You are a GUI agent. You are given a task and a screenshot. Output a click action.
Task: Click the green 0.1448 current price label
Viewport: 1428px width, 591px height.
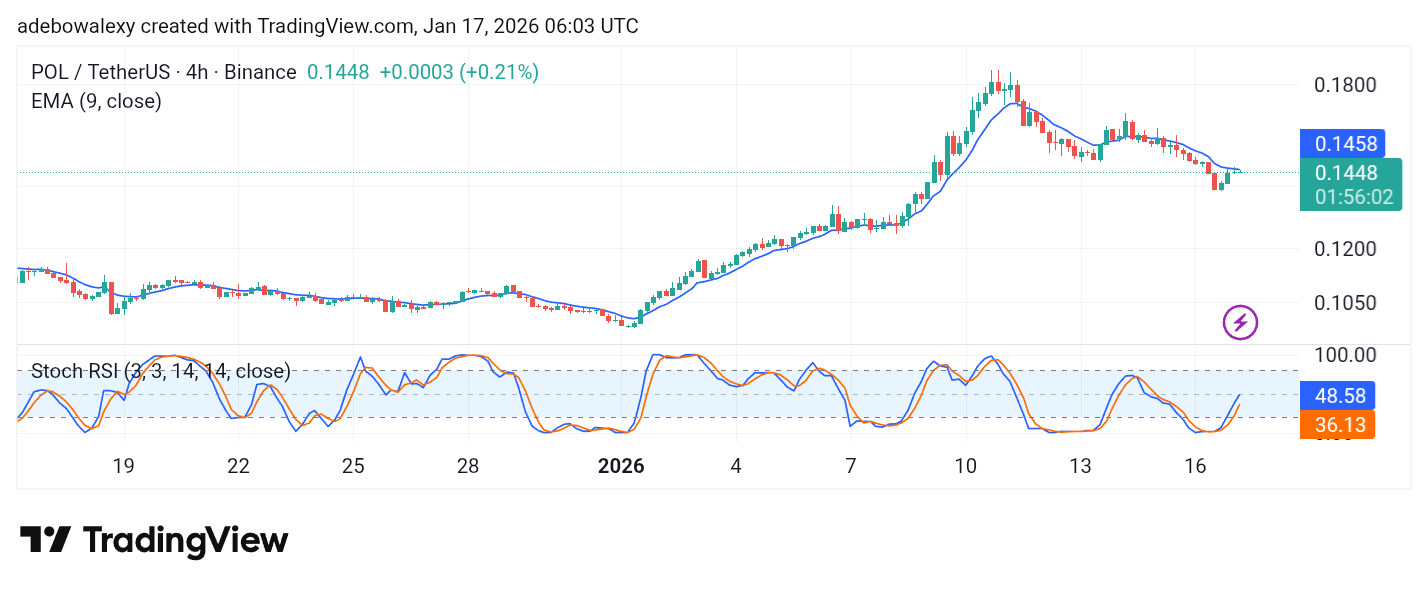tap(1345, 173)
